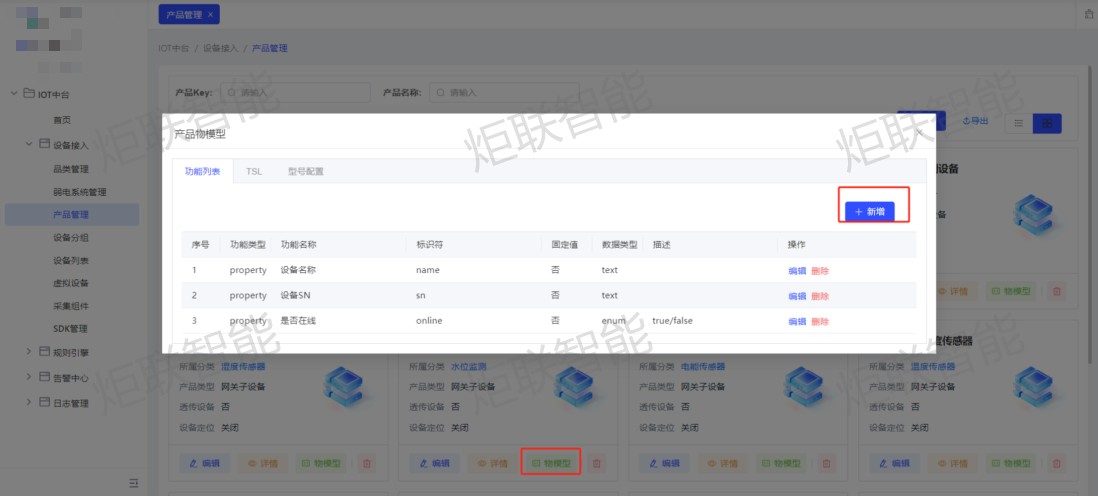Delete the 是否在线 property row
Viewport: 1098px width, 496px height.
(x=820, y=321)
